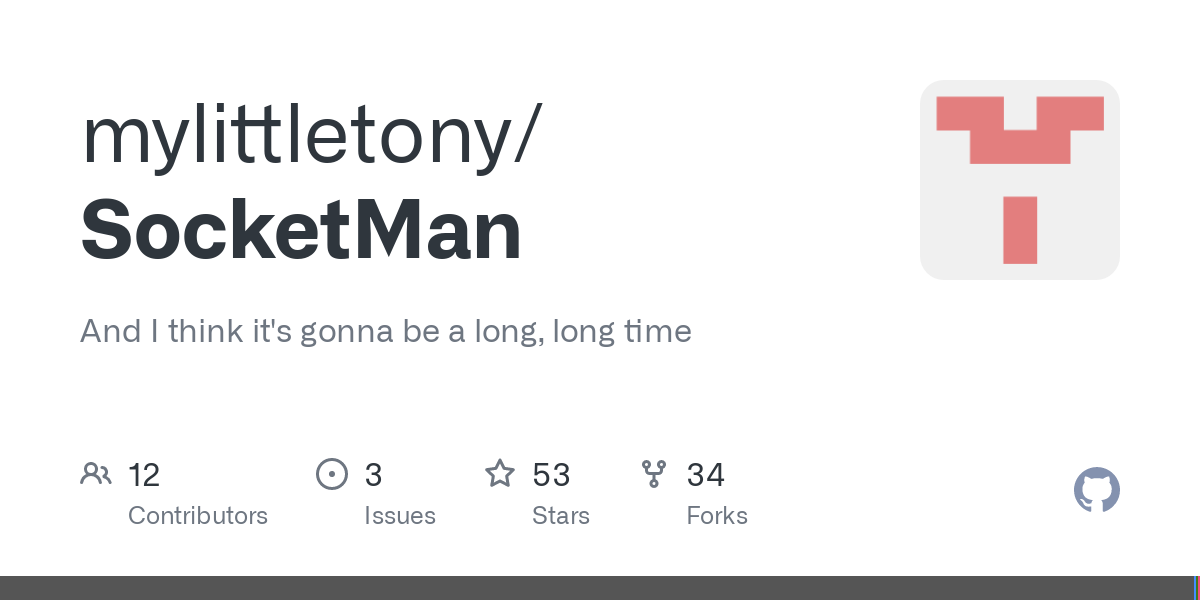Viewport: 1200px width, 600px height.
Task: Click the Contributors people icon
Action: click(96, 474)
